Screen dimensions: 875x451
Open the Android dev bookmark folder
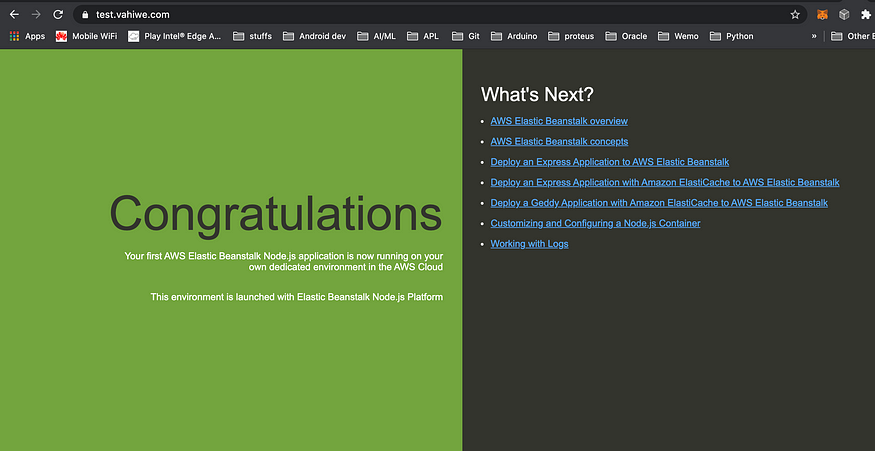pos(314,36)
